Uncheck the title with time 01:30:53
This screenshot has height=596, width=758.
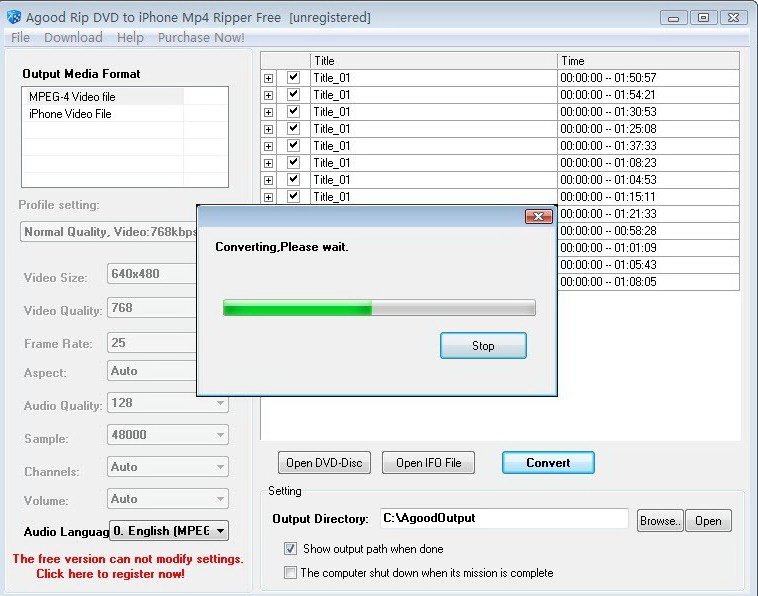tap(293, 111)
